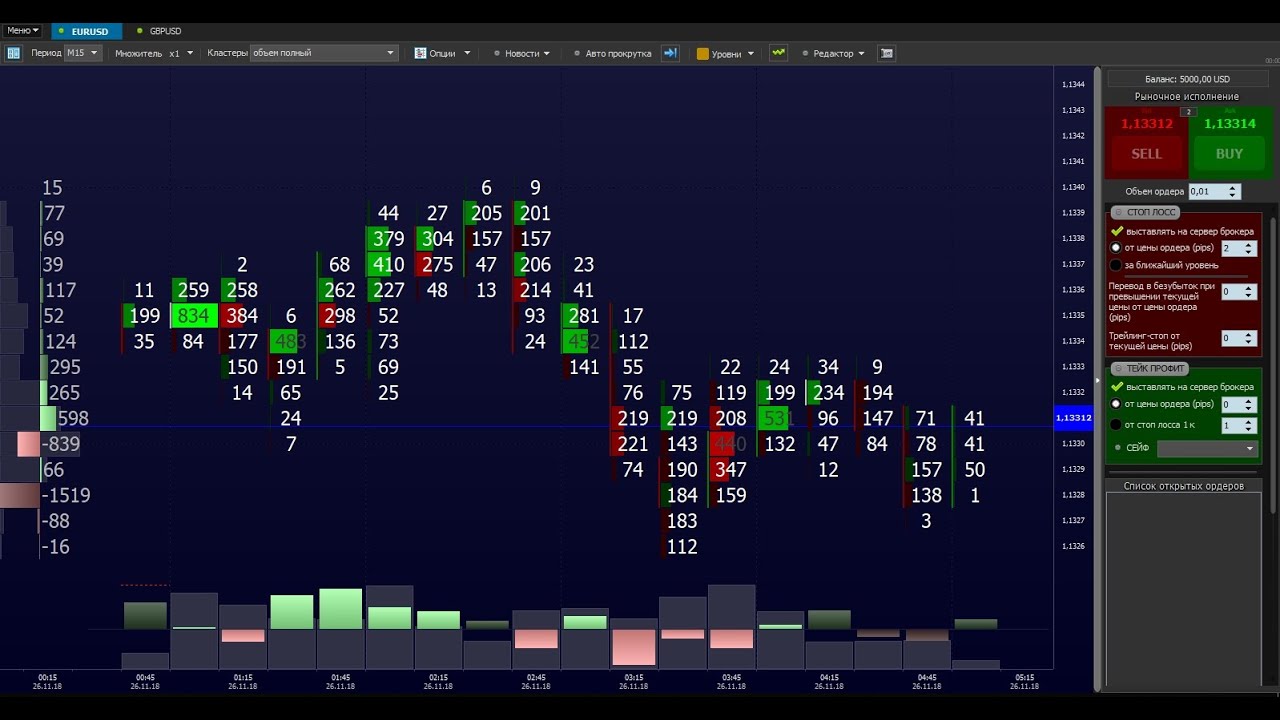Click the -839 delta profile value
Viewport: 1280px width, 720px height.
pos(61,444)
